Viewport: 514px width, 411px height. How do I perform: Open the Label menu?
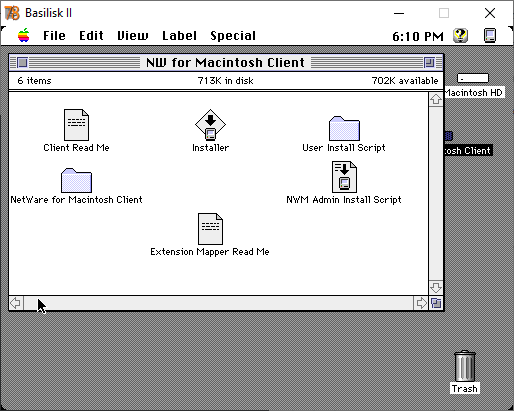pyautogui.click(x=179, y=36)
